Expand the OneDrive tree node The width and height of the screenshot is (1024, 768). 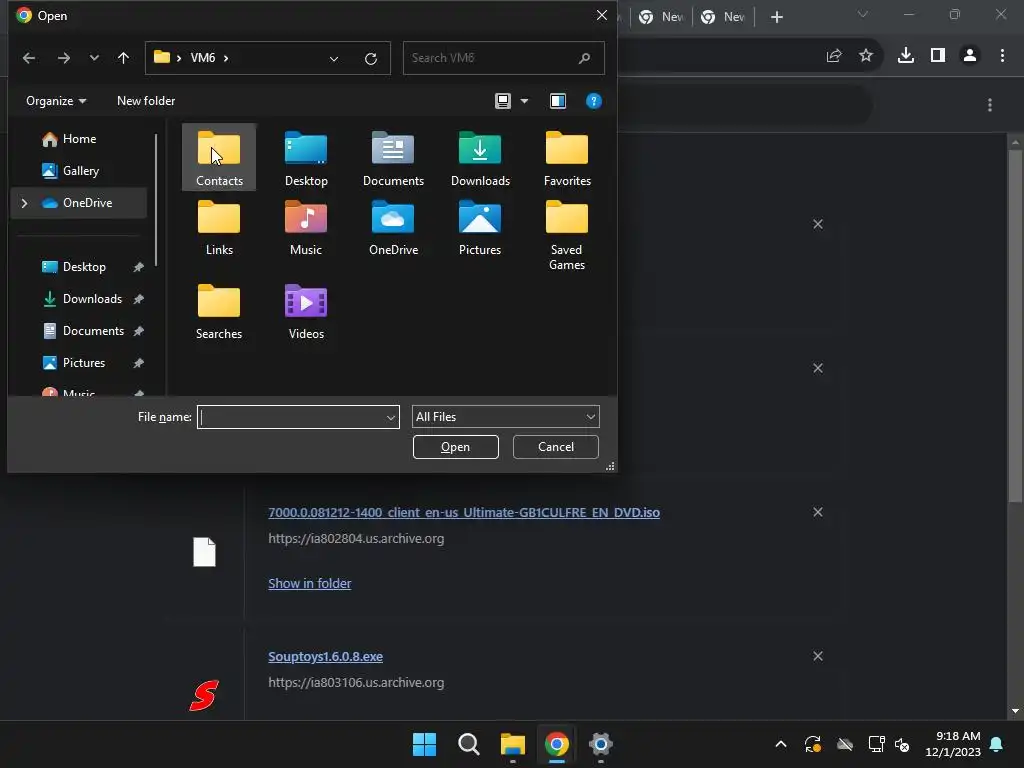tap(24, 203)
